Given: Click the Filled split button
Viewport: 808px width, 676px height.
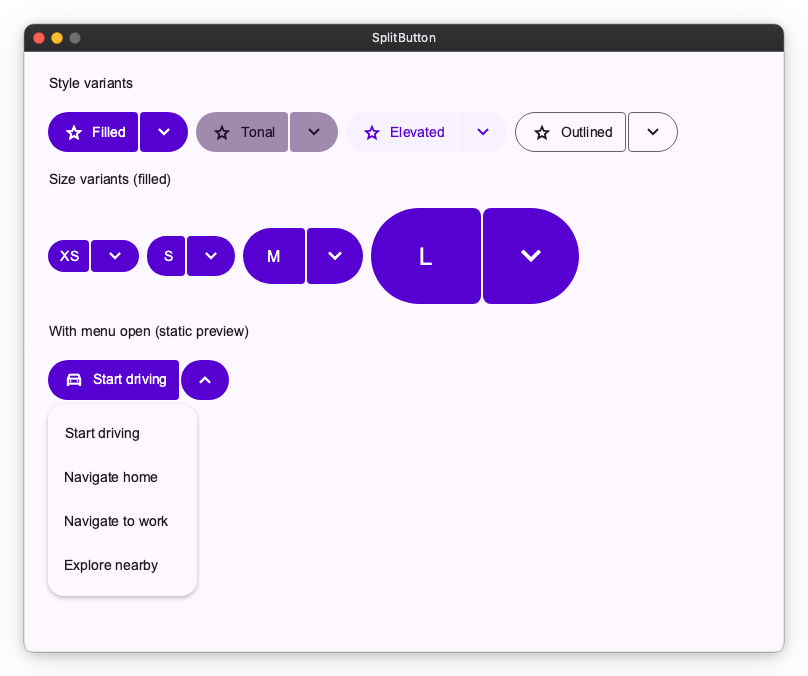Looking at the screenshot, I should tap(93, 132).
